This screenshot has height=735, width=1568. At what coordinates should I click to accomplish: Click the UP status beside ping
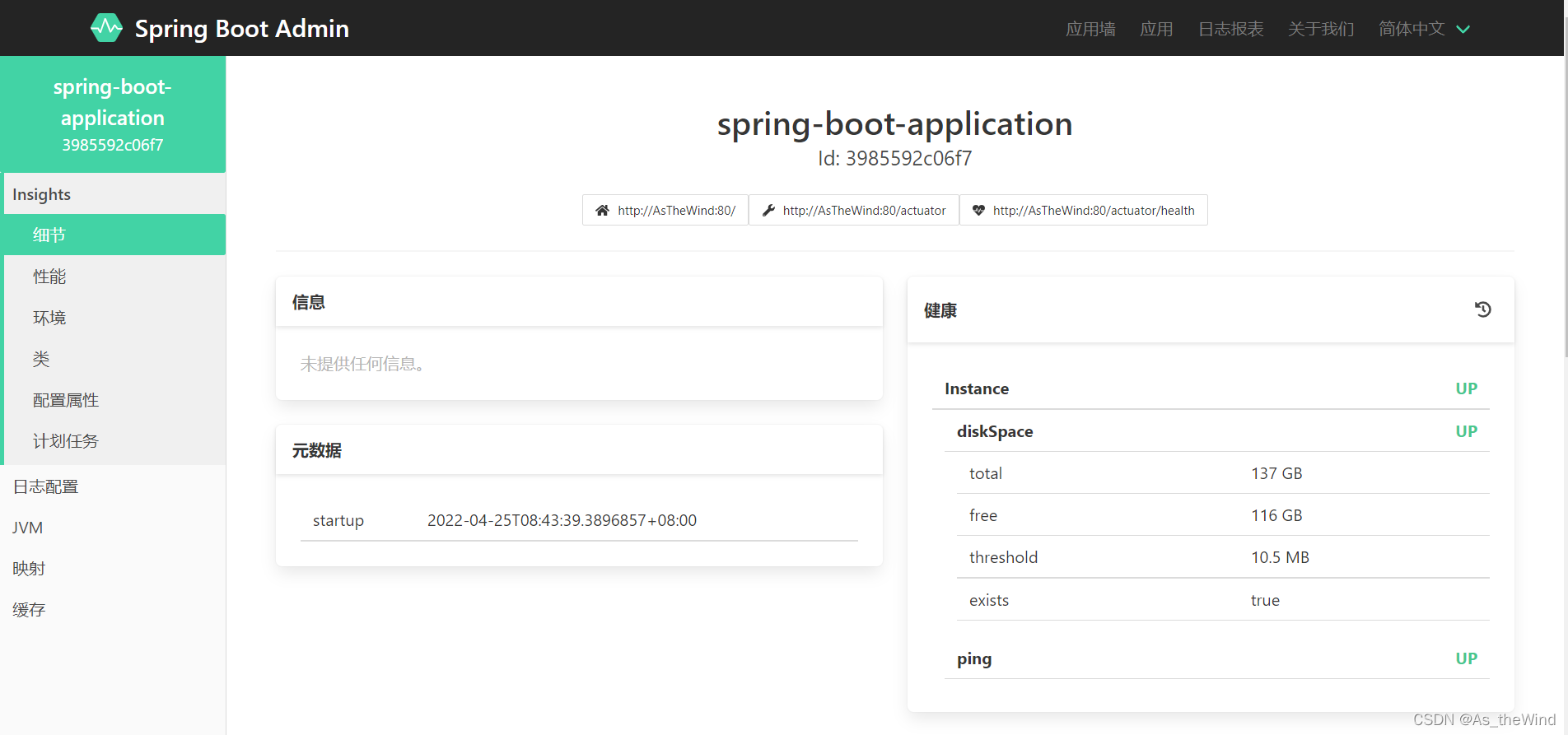click(1466, 658)
